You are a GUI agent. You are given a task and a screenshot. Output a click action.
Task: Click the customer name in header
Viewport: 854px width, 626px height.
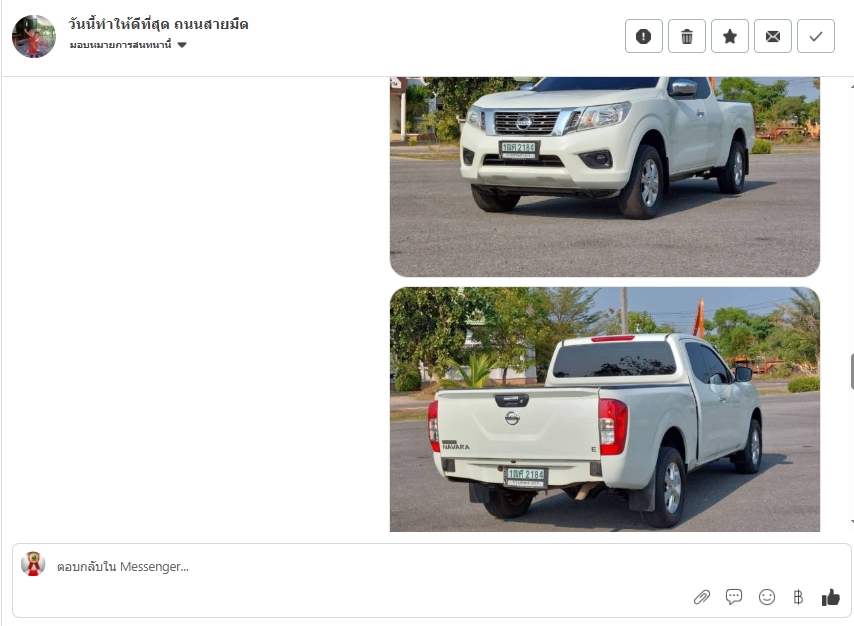(x=158, y=25)
